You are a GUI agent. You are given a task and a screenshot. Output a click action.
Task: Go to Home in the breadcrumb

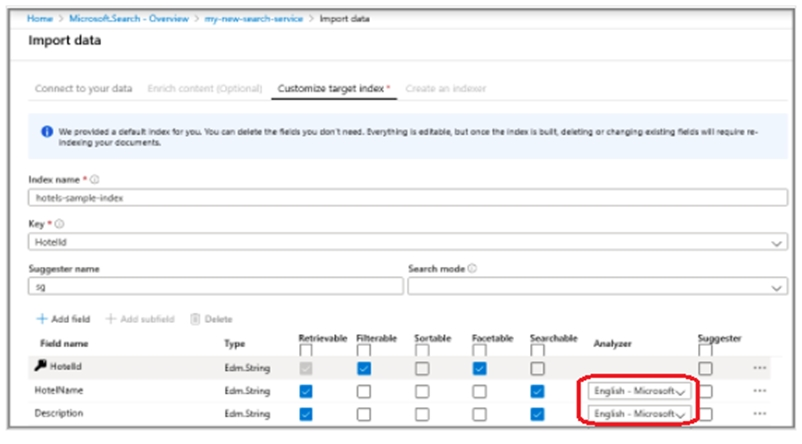40,18
